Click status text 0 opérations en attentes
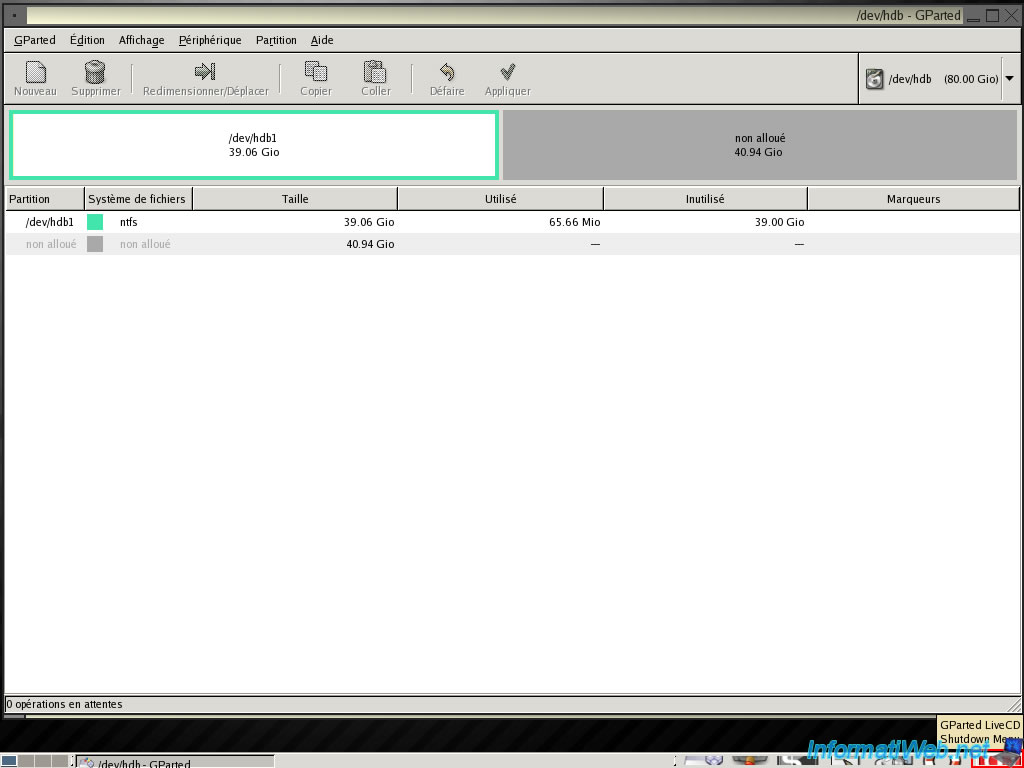 [64, 704]
